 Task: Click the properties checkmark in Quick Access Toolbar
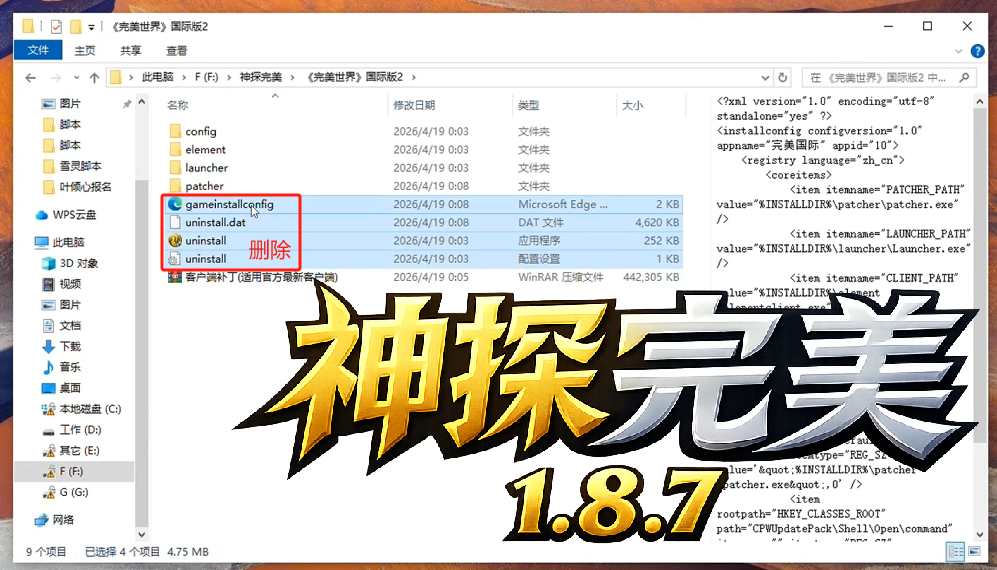[56, 26]
